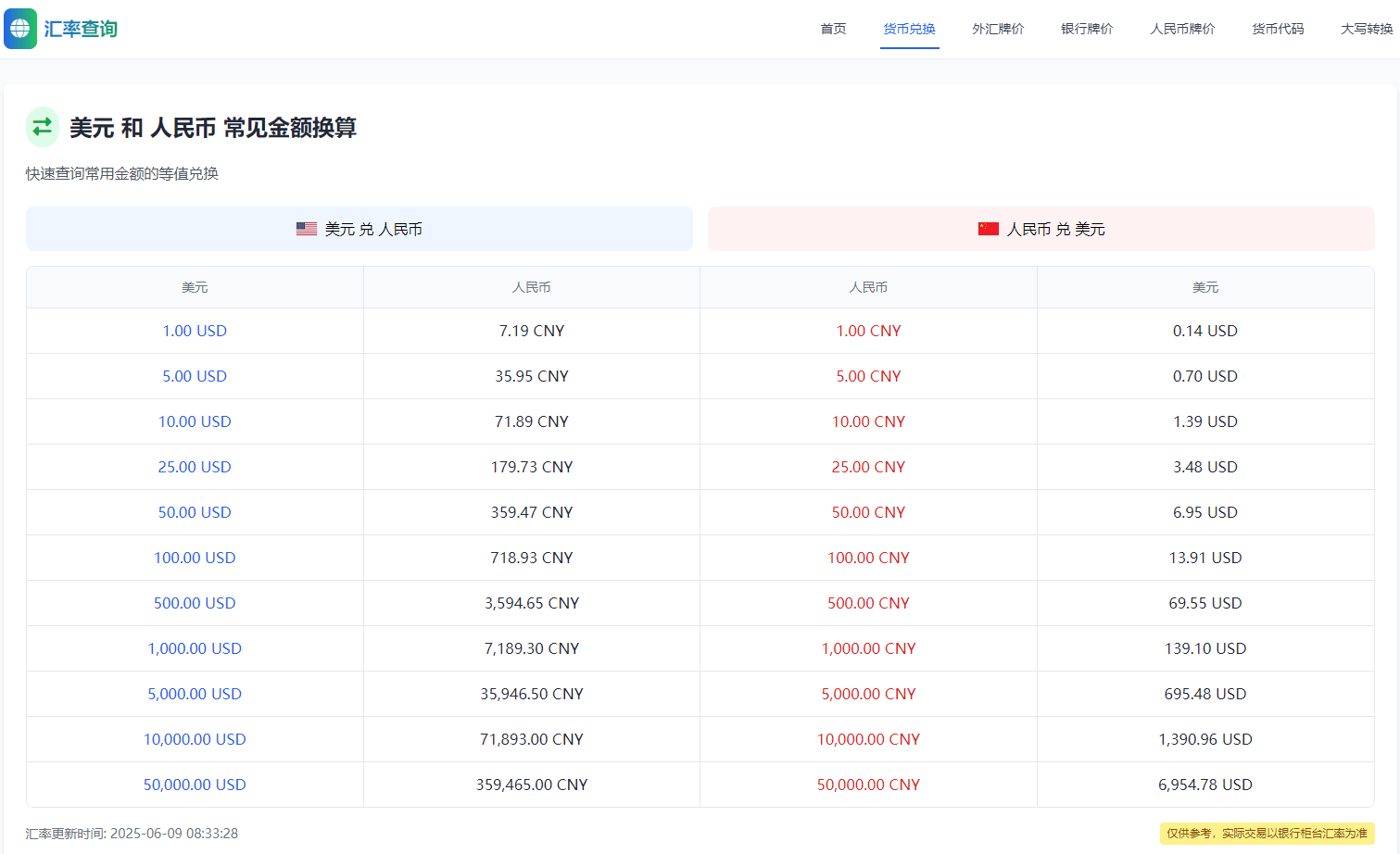Click the 25.00 CNY link
This screenshot has height=854, width=1400.
tap(868, 467)
